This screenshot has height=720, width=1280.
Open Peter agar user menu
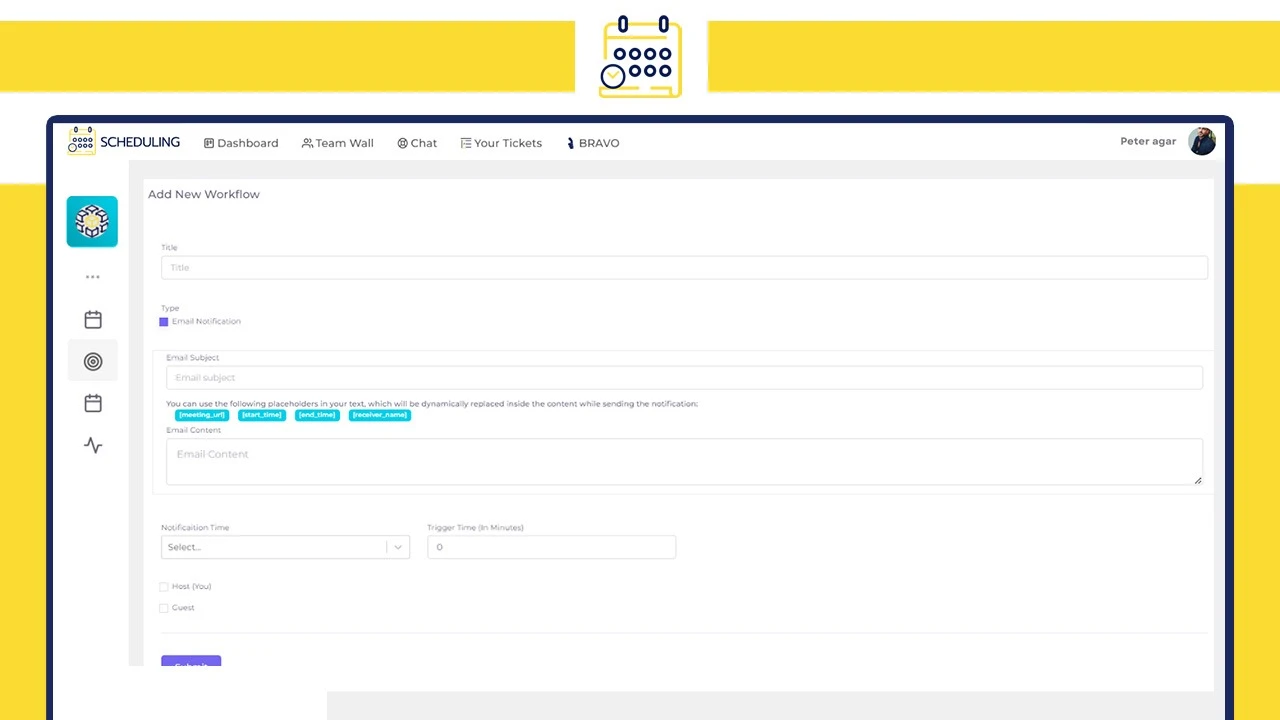tap(1148, 141)
